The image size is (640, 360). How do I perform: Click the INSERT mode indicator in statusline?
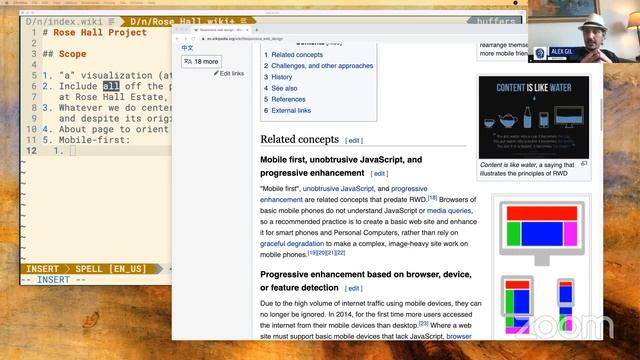point(42,269)
